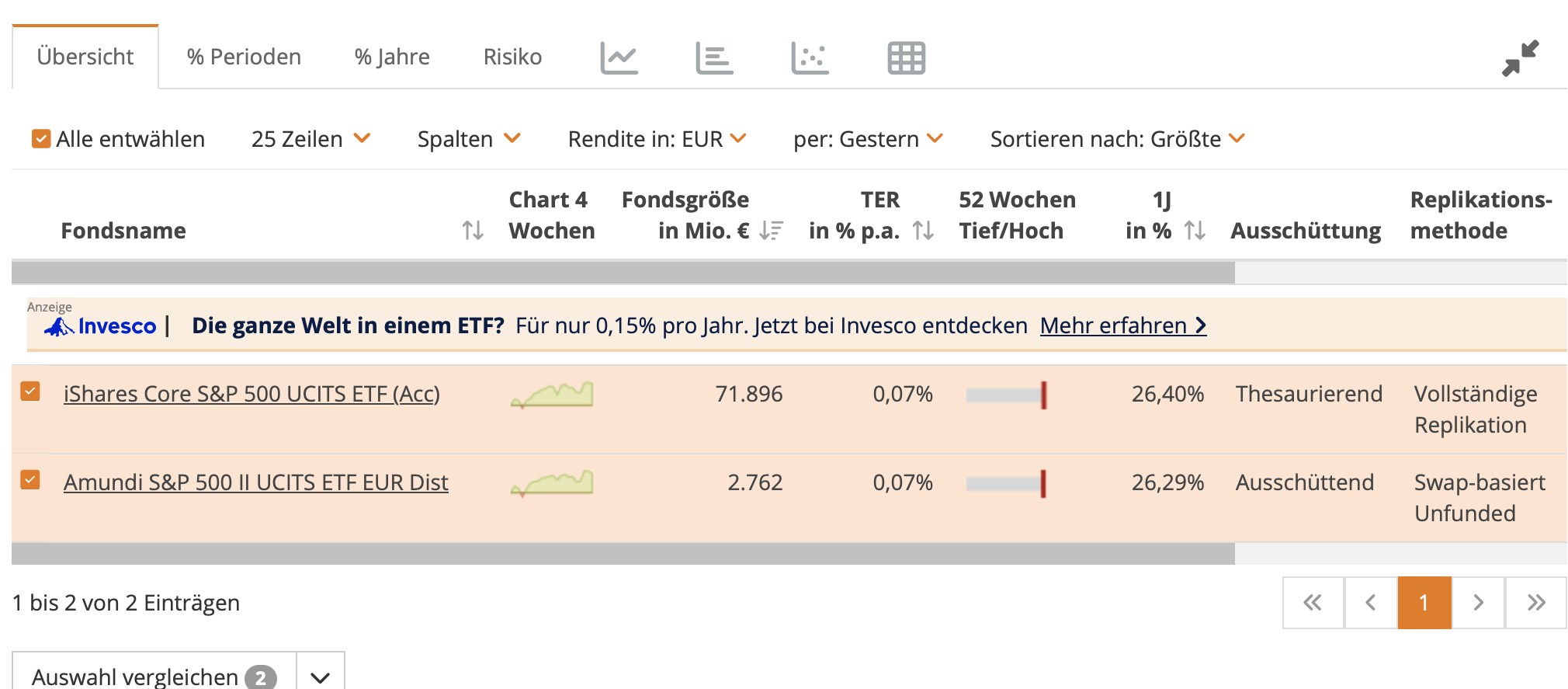Uncheck the Alle entwählen checkbox
This screenshot has width=1568, height=689.
click(41, 139)
